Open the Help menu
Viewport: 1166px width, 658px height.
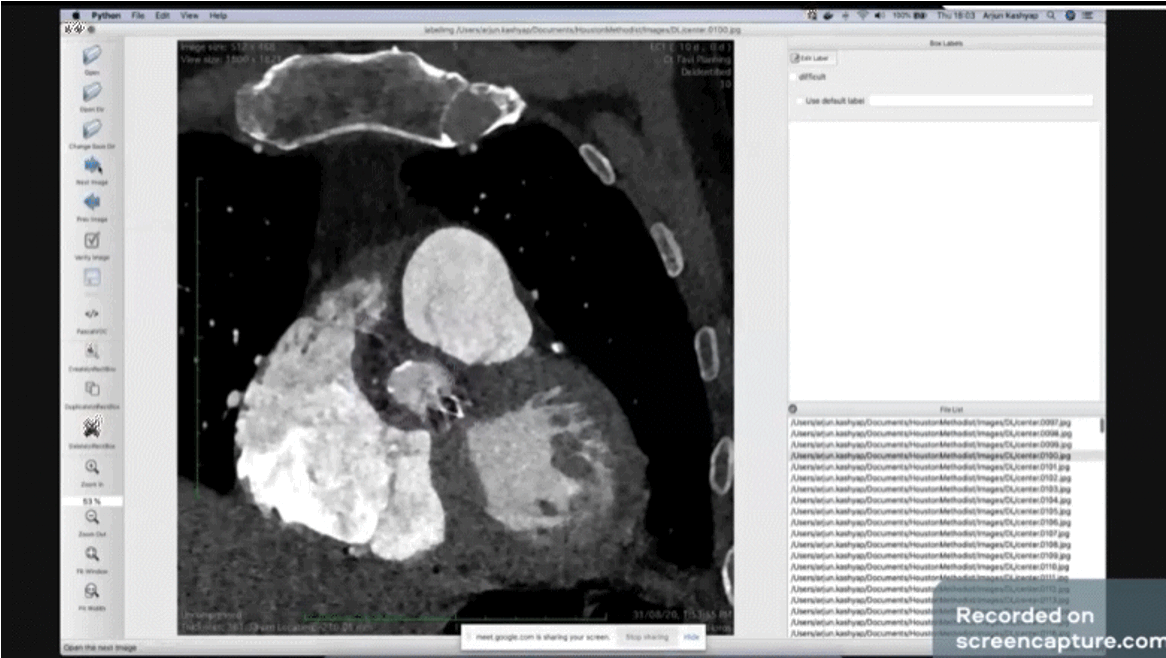(218, 15)
